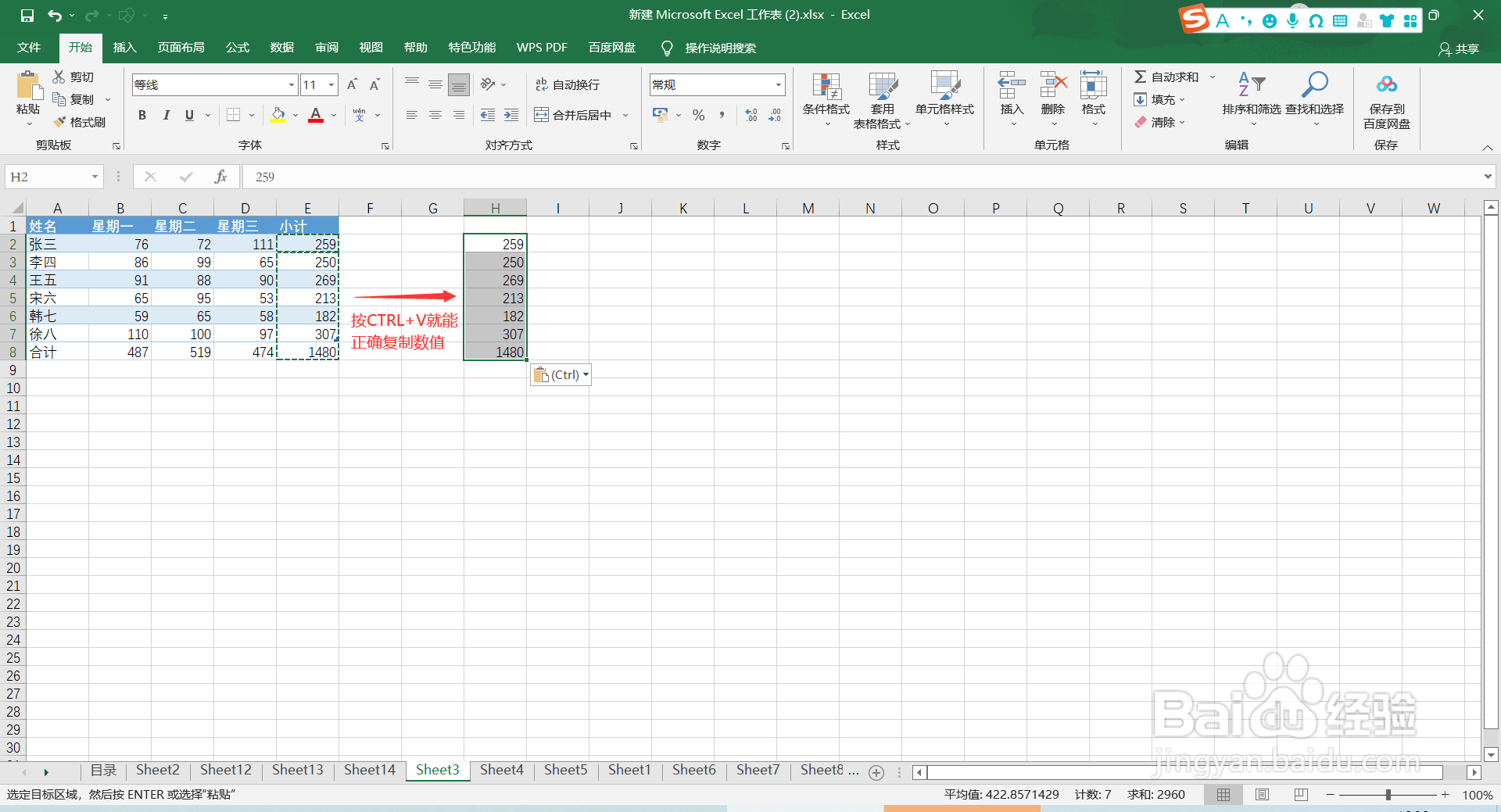Click the Clear (清除) button
The height and width of the screenshot is (812, 1501).
(x=1160, y=122)
